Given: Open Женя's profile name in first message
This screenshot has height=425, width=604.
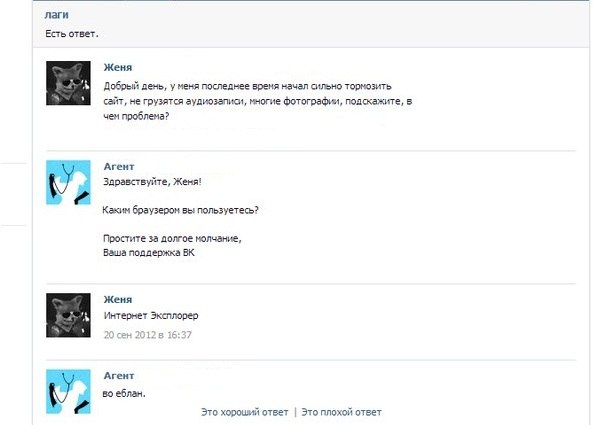Looking at the screenshot, I should click(x=118, y=67).
